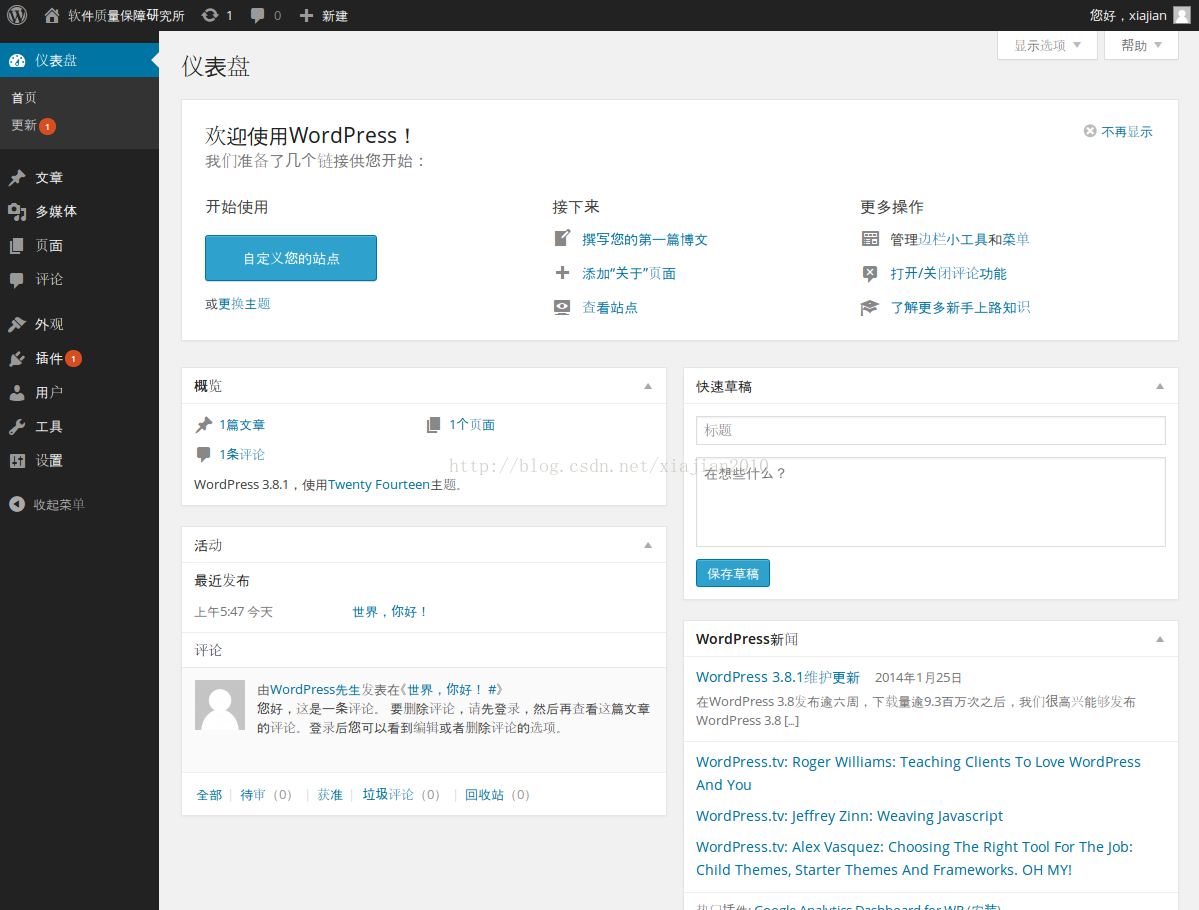This screenshot has width=1199, height=910.
Task: Click the widgets icon beside 管理边栏小工具
Action: coord(870,239)
